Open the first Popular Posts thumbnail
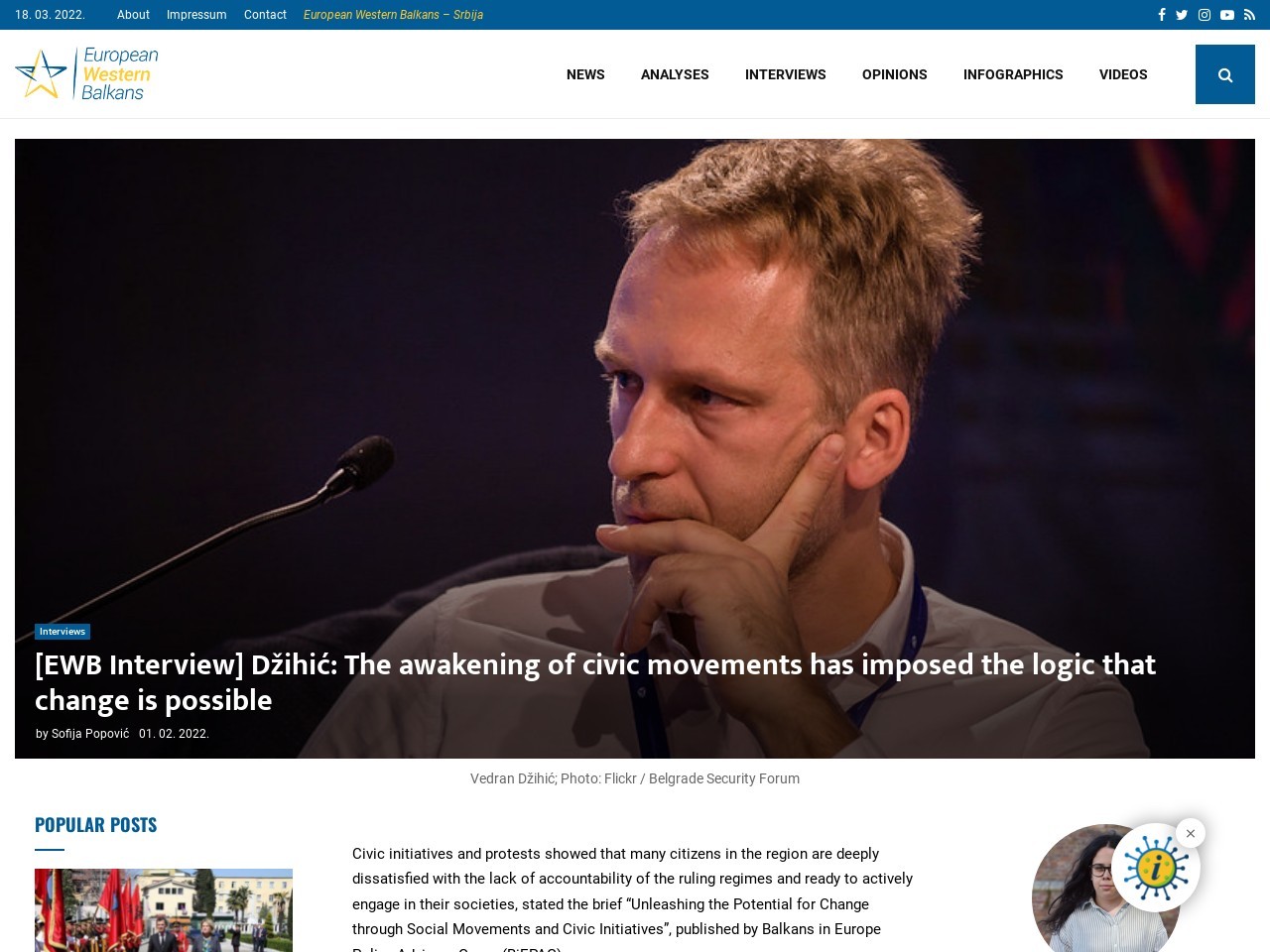This screenshot has width=1270, height=952. pos(164,910)
